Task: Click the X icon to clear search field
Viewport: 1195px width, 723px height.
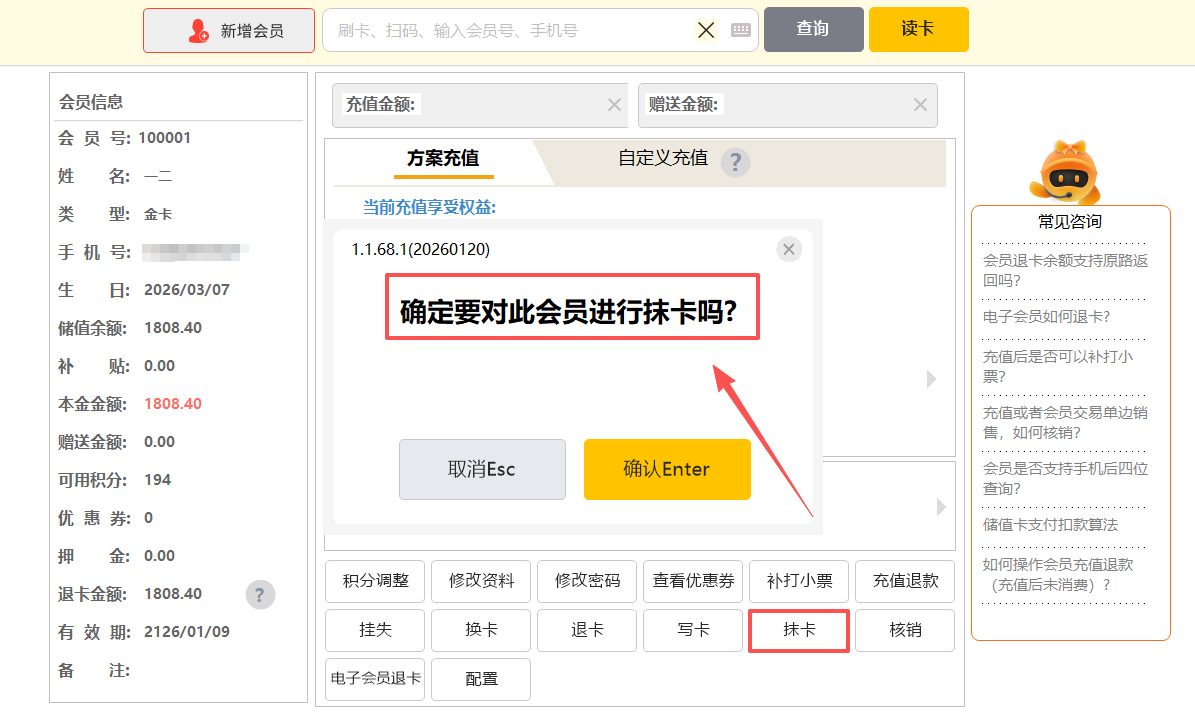Action: pos(706,30)
